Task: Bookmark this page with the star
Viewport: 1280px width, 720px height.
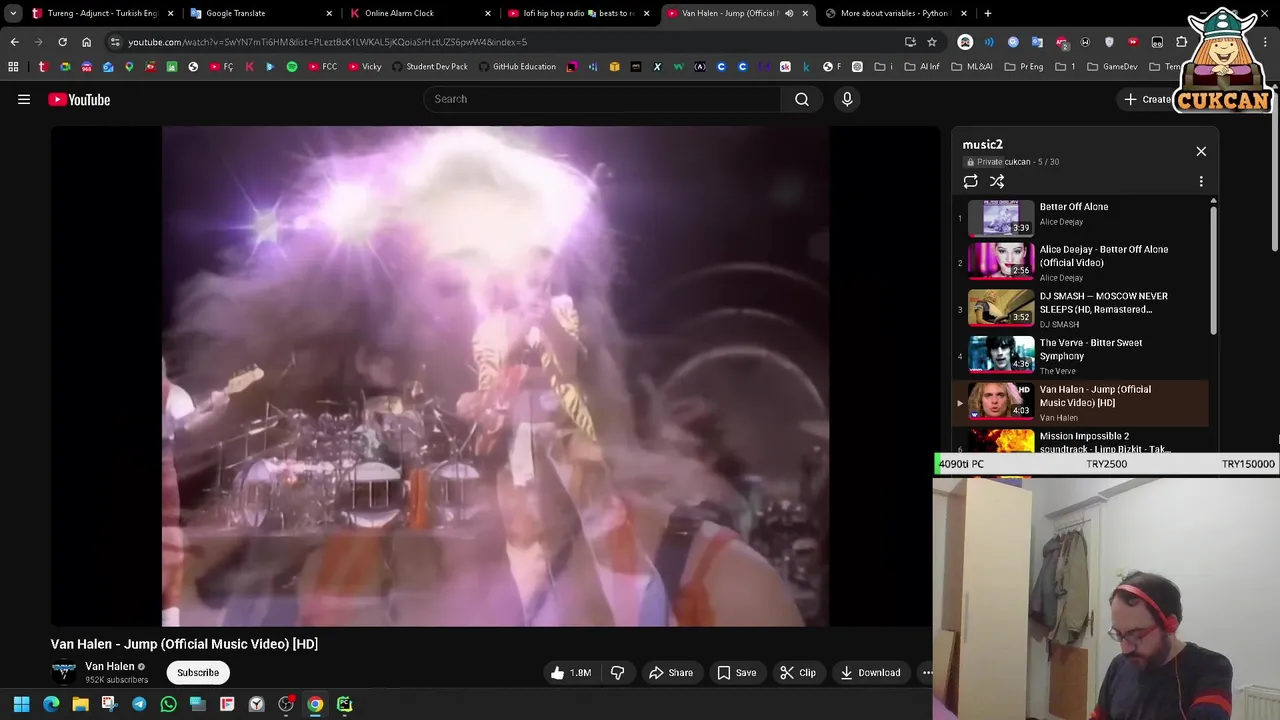Action: pos(932,42)
